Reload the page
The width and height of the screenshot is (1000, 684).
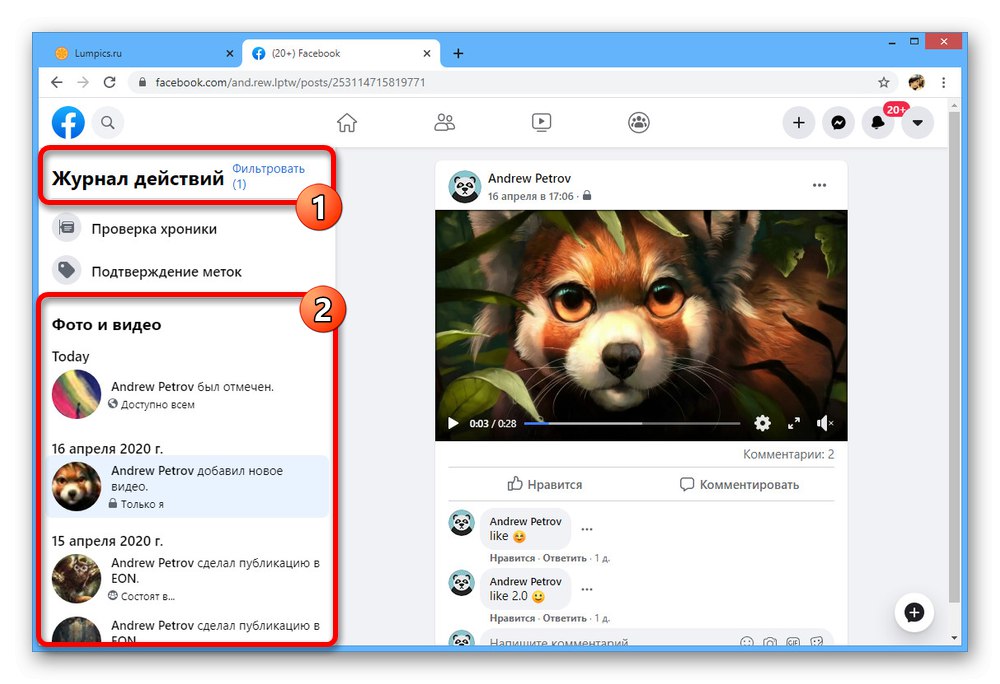pyautogui.click(x=110, y=82)
